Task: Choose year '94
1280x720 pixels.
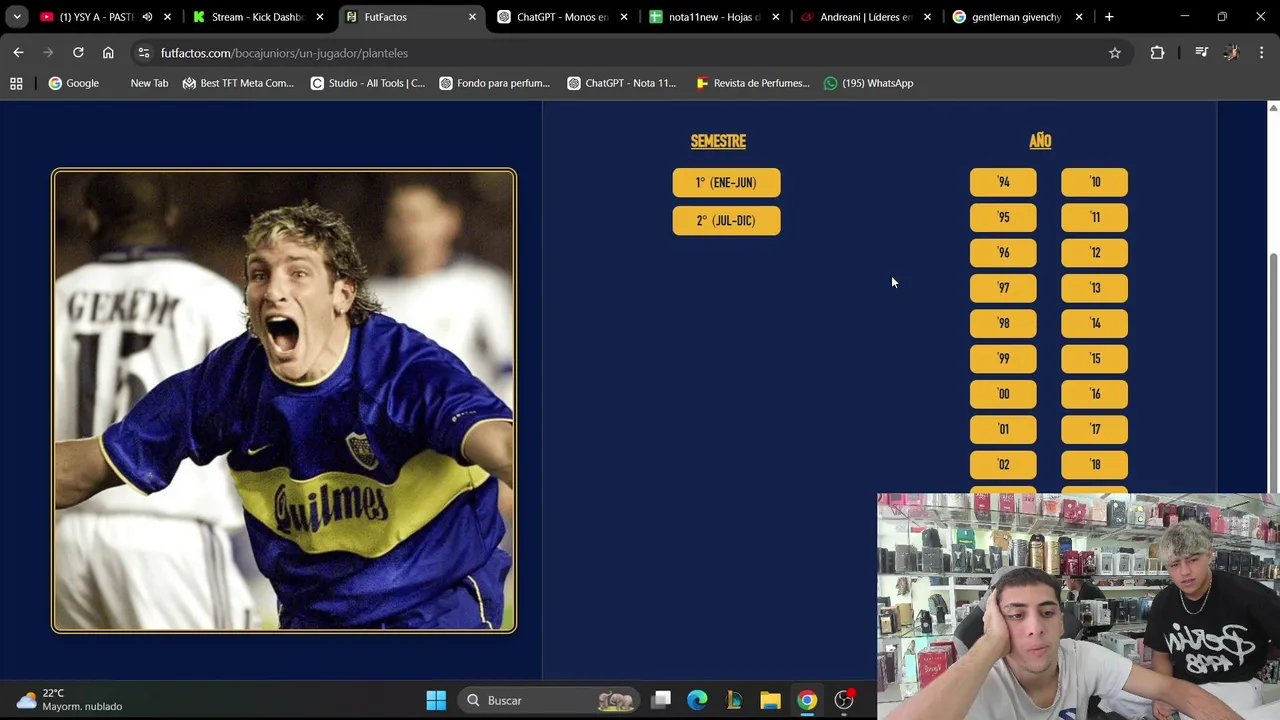Action: (1003, 182)
